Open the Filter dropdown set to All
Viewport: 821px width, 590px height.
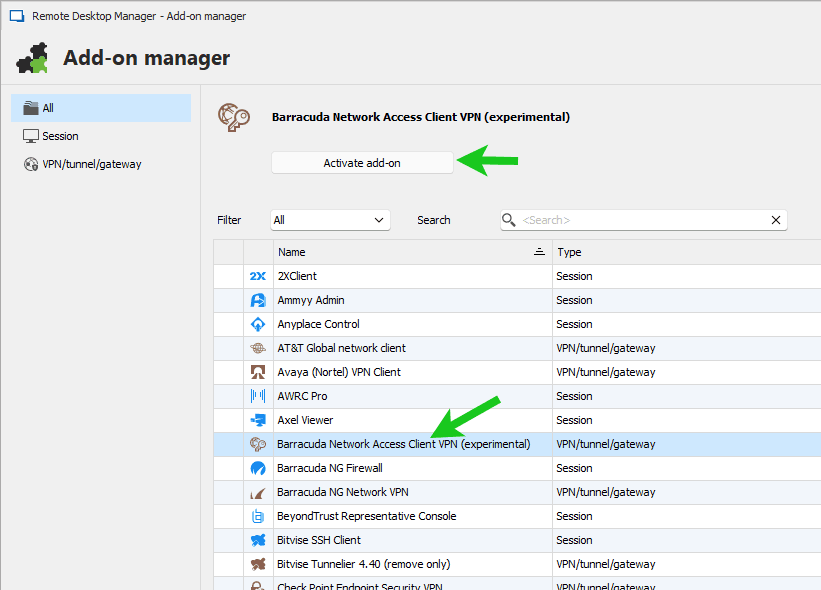point(330,220)
